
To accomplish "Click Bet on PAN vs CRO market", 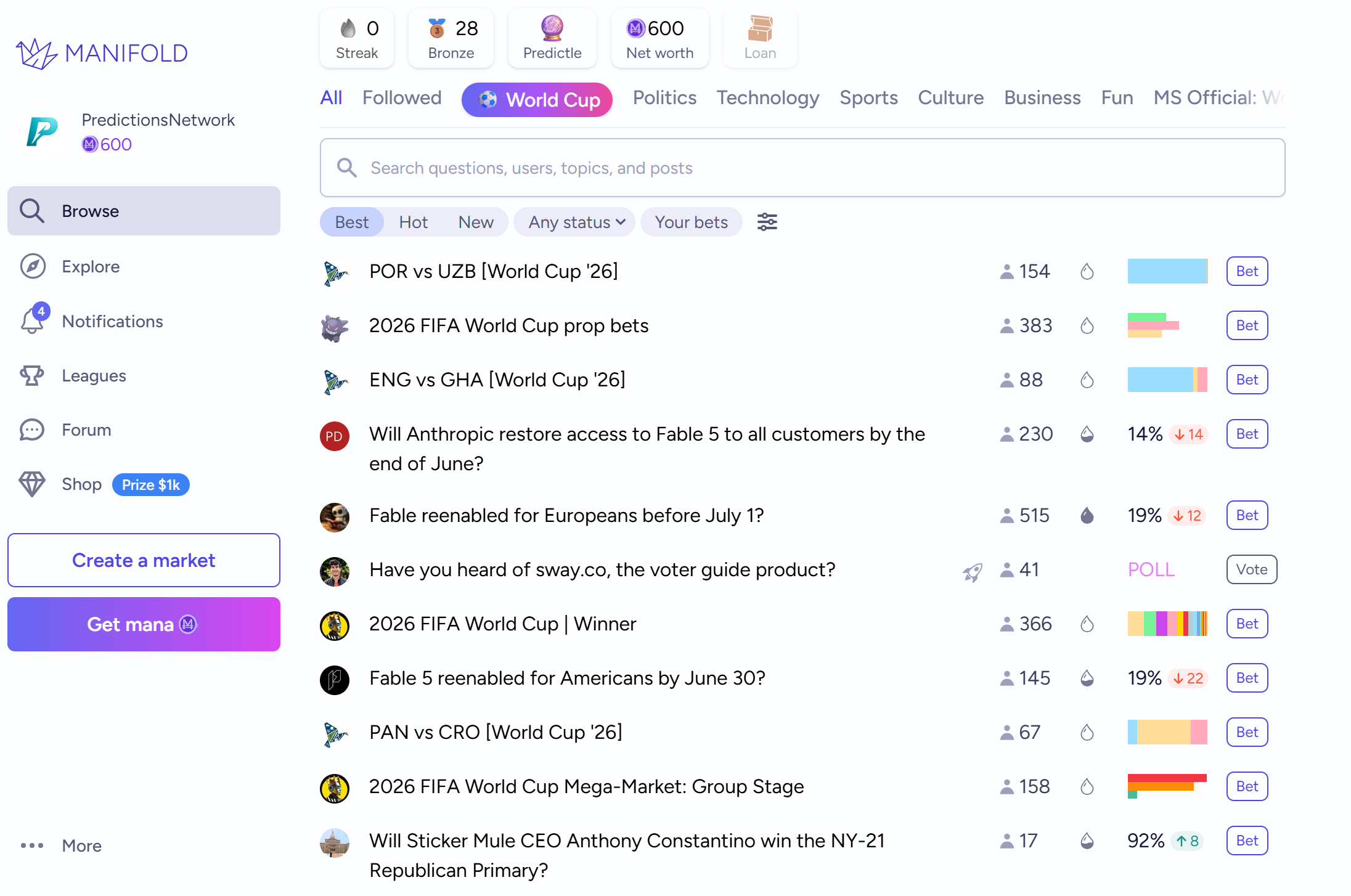I will [1247, 732].
